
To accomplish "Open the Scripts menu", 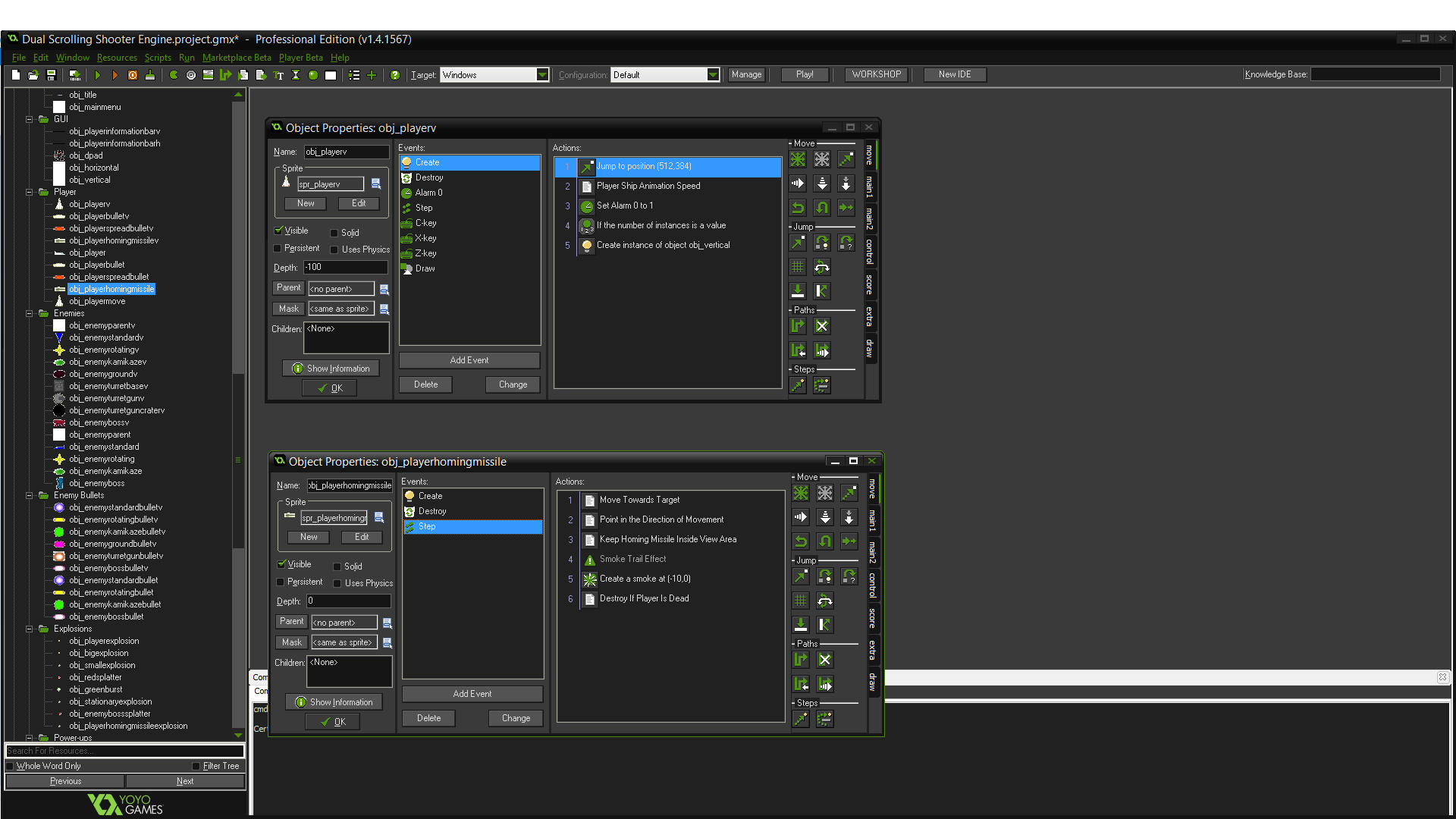I will coord(158,58).
